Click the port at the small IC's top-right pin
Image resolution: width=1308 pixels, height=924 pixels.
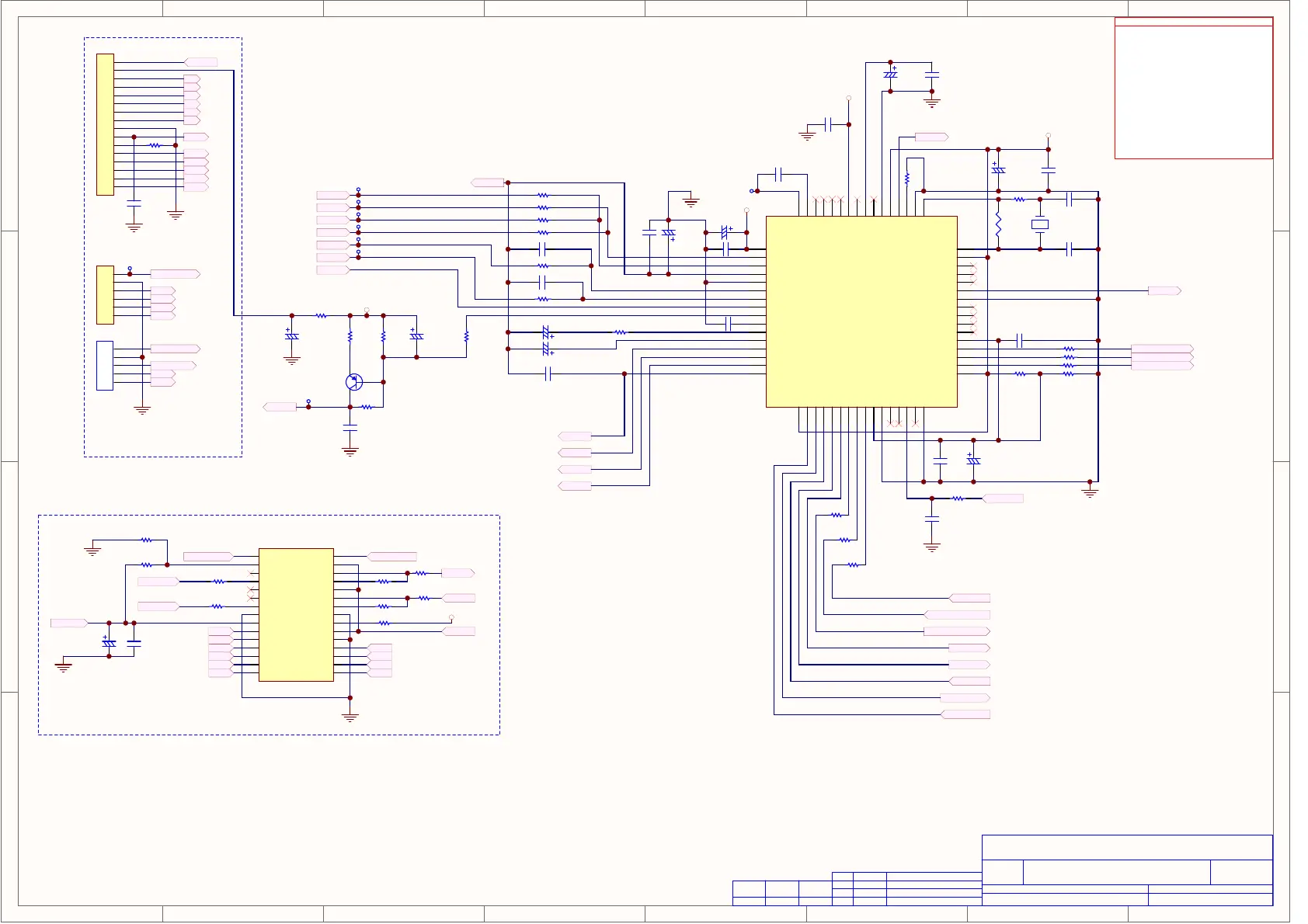tap(392, 557)
